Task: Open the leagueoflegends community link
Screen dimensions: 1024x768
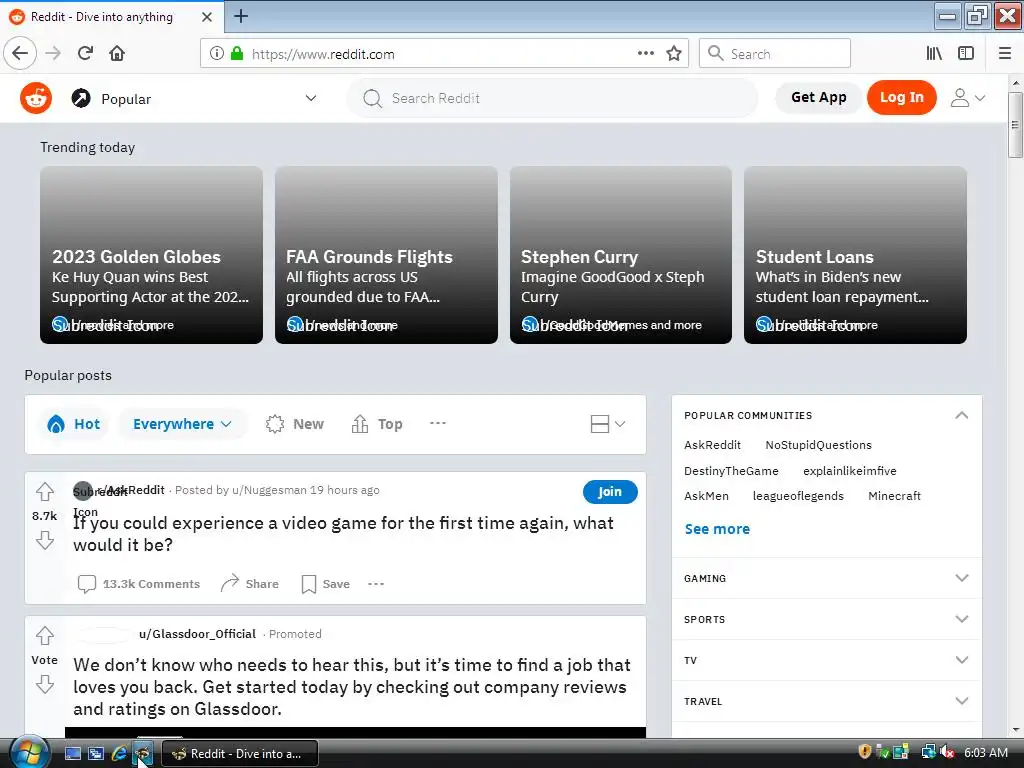Action: [798, 496]
